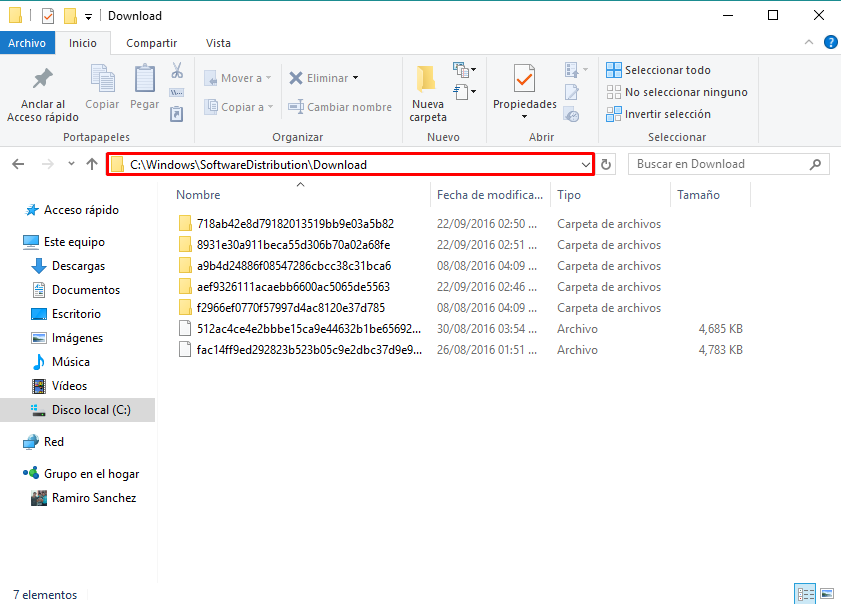
Task: Select folder f2966ef0770f57997d4ac8120e37d785
Action: pyautogui.click(x=291, y=308)
